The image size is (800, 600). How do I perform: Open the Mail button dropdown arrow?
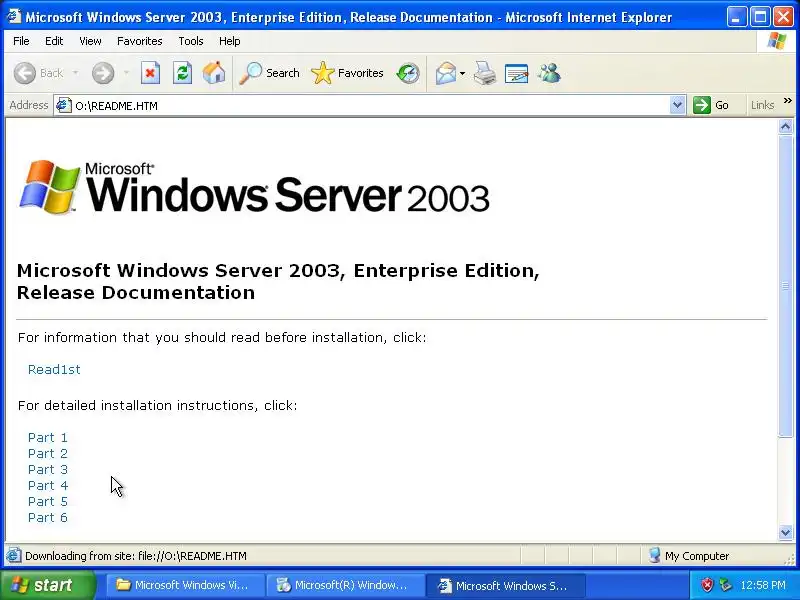pyautogui.click(x=462, y=73)
